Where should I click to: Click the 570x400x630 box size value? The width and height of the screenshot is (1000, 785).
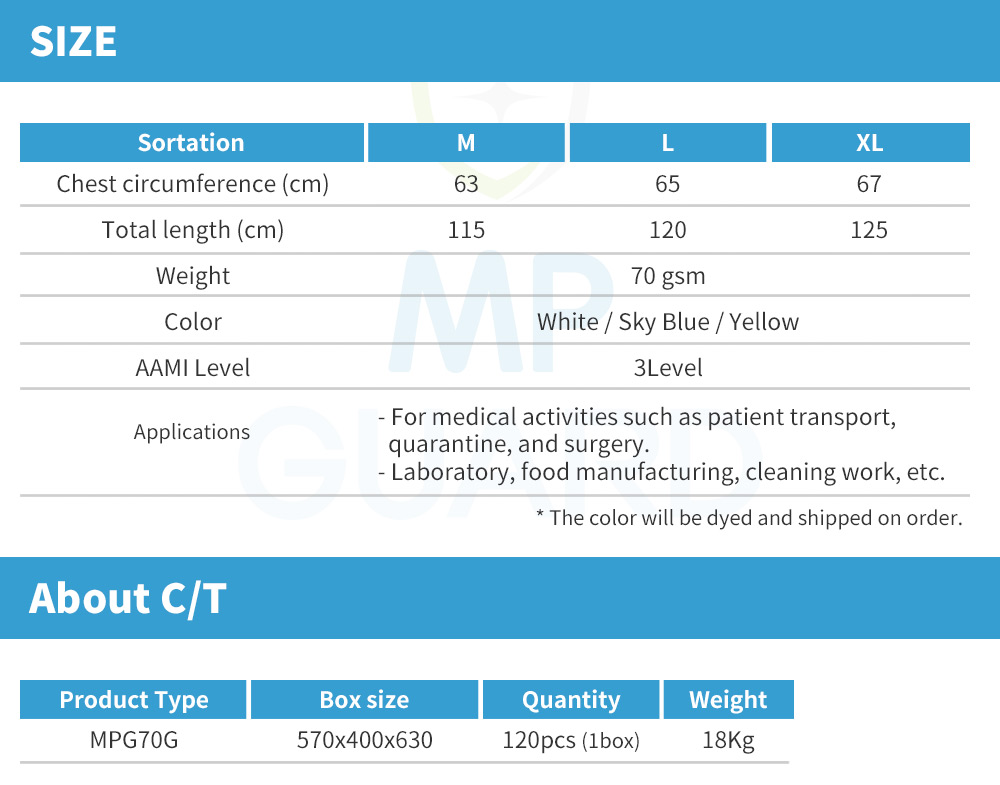pyautogui.click(x=364, y=741)
